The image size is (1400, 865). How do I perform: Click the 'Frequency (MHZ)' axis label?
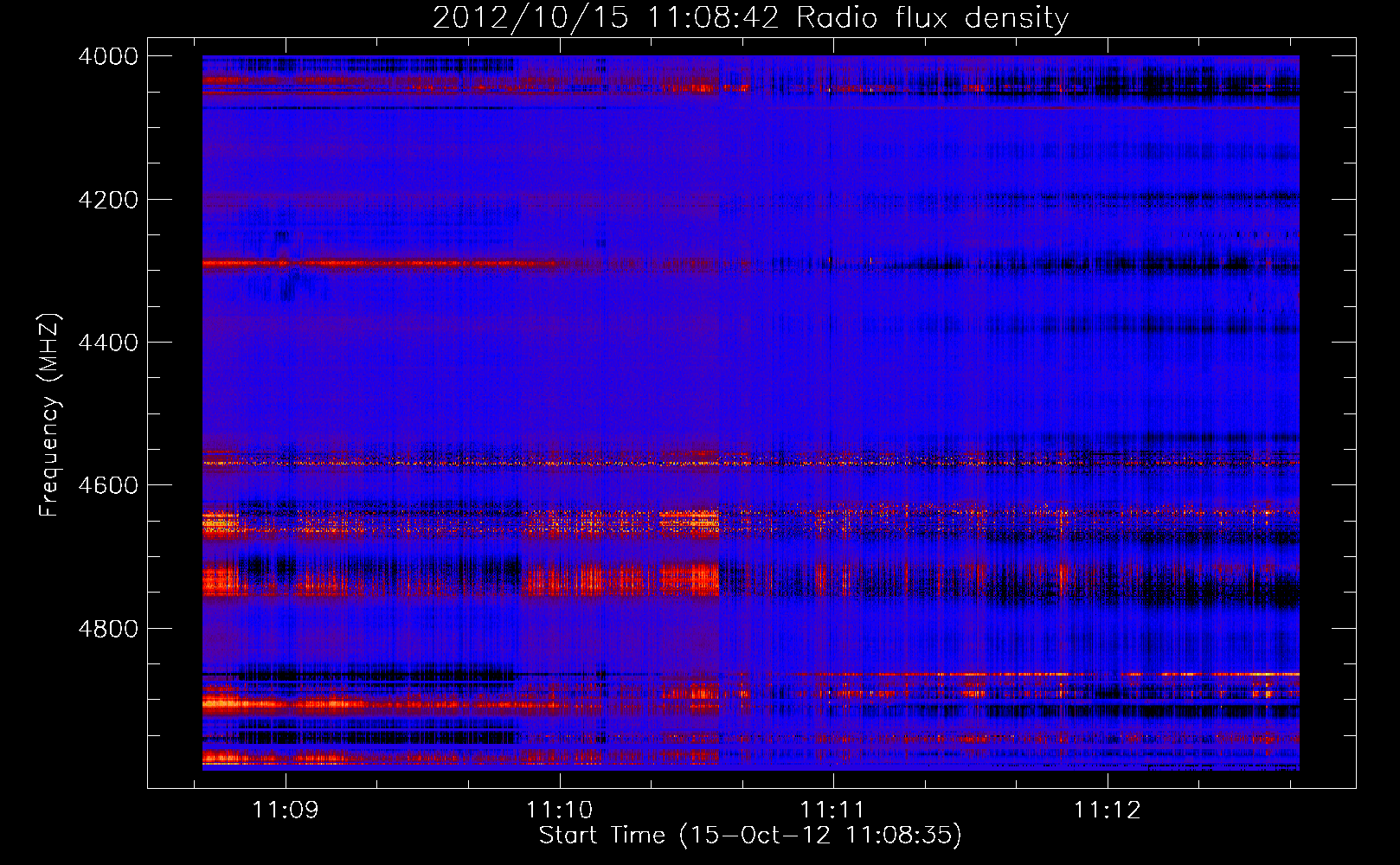tap(49, 415)
